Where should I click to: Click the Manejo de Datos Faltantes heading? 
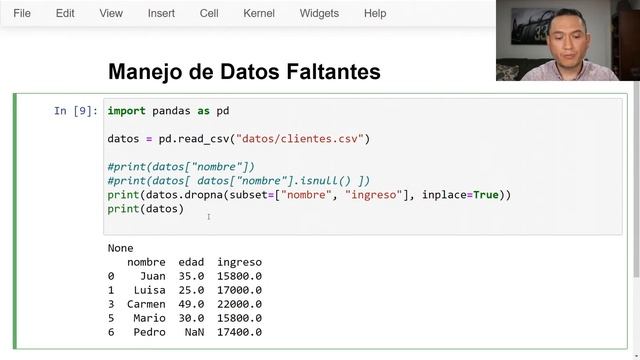coord(244,71)
